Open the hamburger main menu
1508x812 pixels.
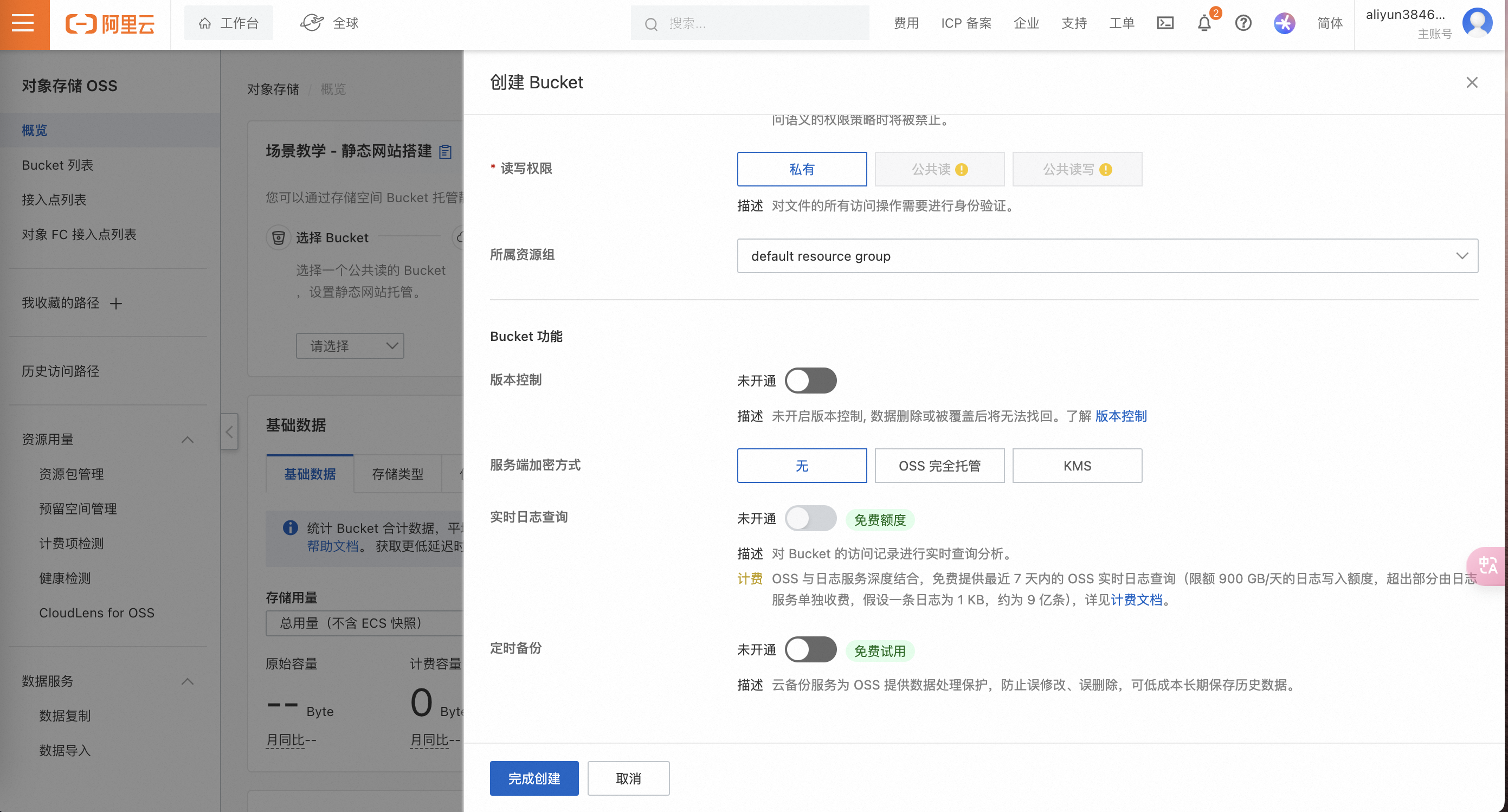pyautogui.click(x=23, y=24)
